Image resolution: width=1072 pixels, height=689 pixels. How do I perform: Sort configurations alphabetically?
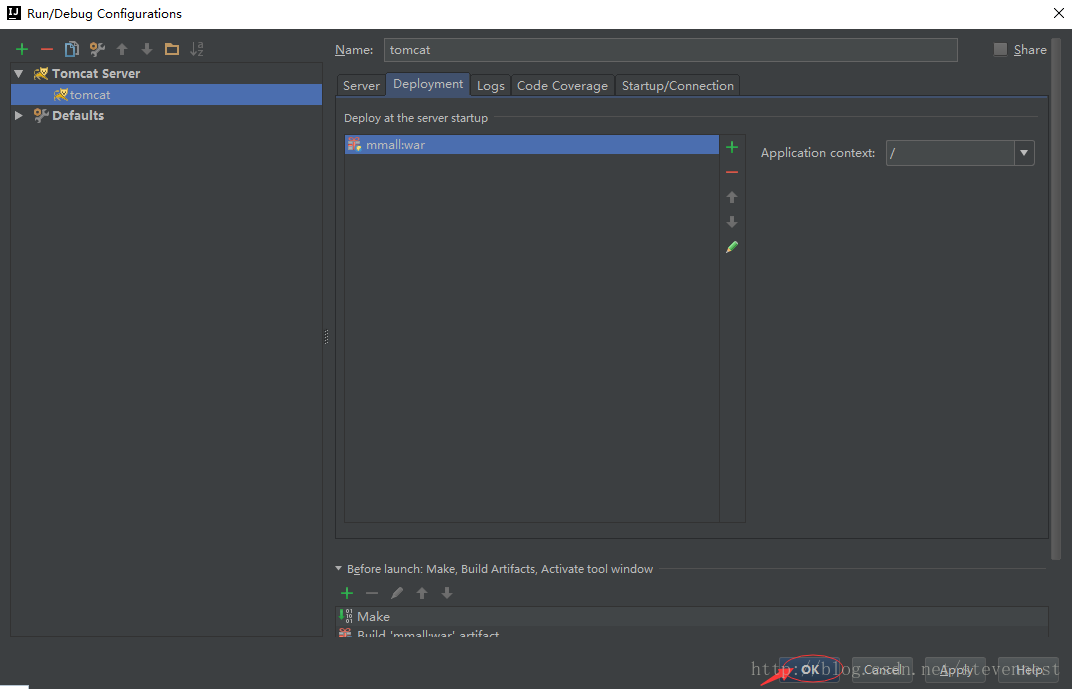[x=197, y=49]
